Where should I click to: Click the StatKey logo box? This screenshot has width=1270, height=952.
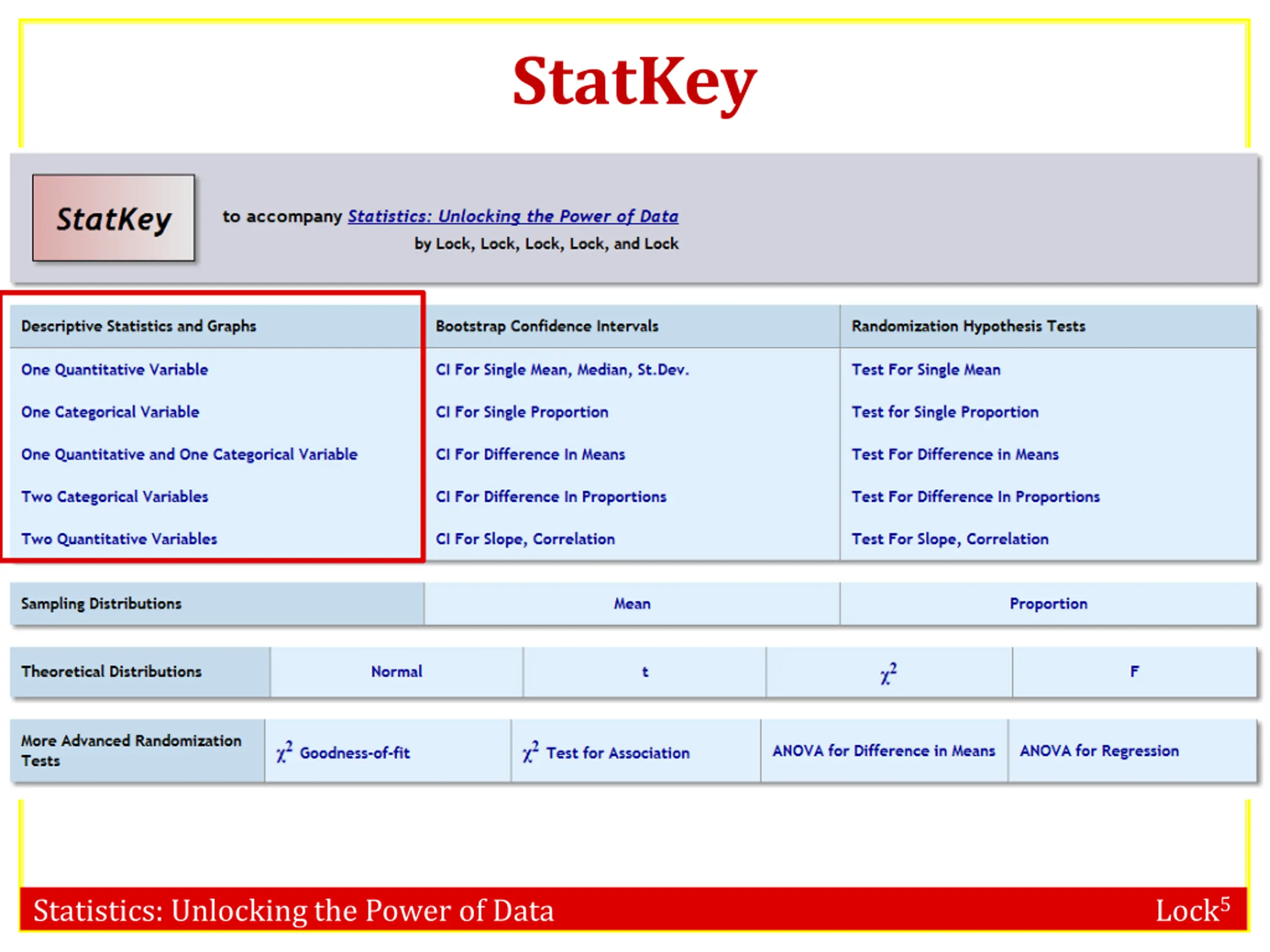(113, 218)
